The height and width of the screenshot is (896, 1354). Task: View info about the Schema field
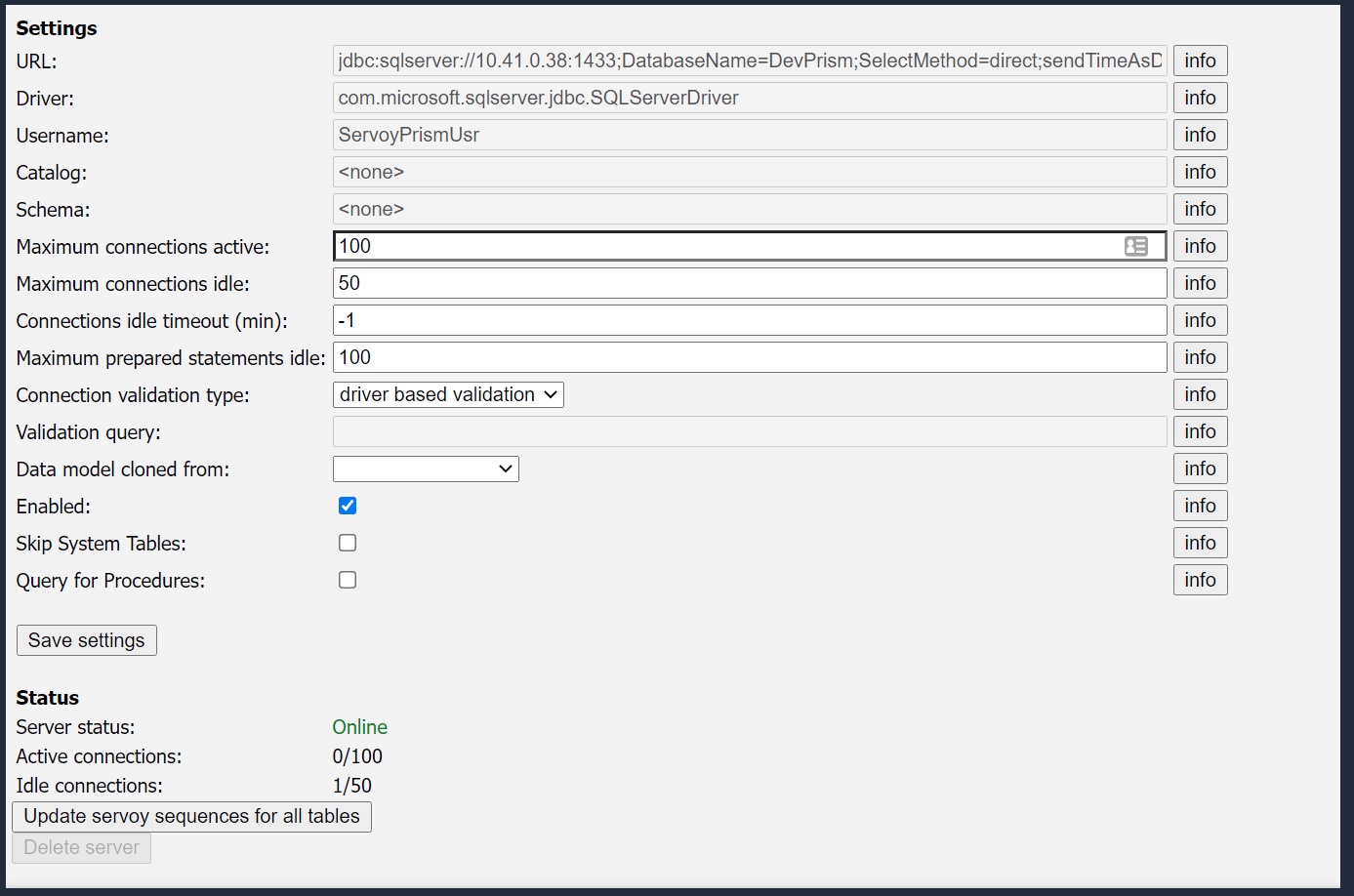pos(1200,209)
